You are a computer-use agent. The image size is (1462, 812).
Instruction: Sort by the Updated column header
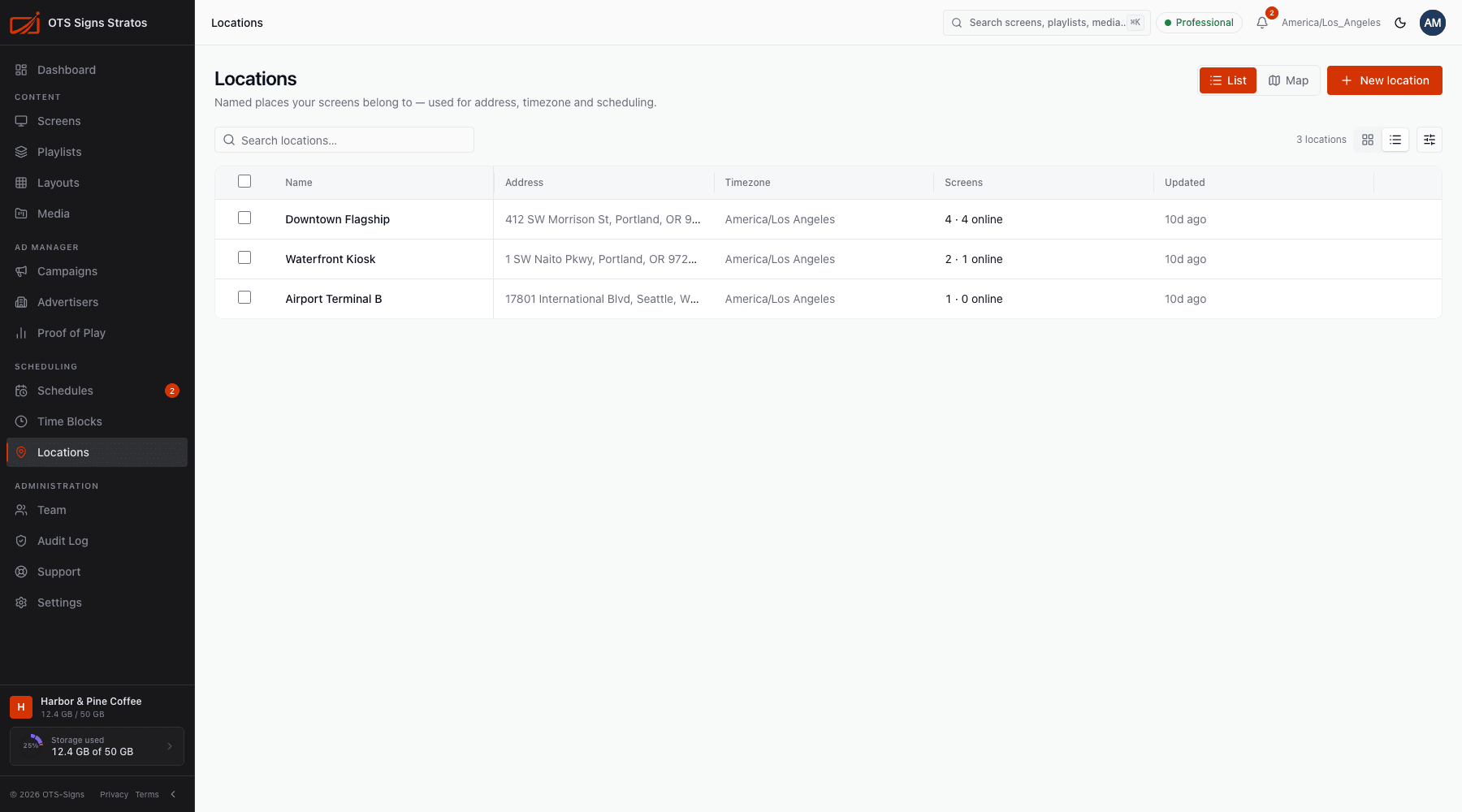1185,183
